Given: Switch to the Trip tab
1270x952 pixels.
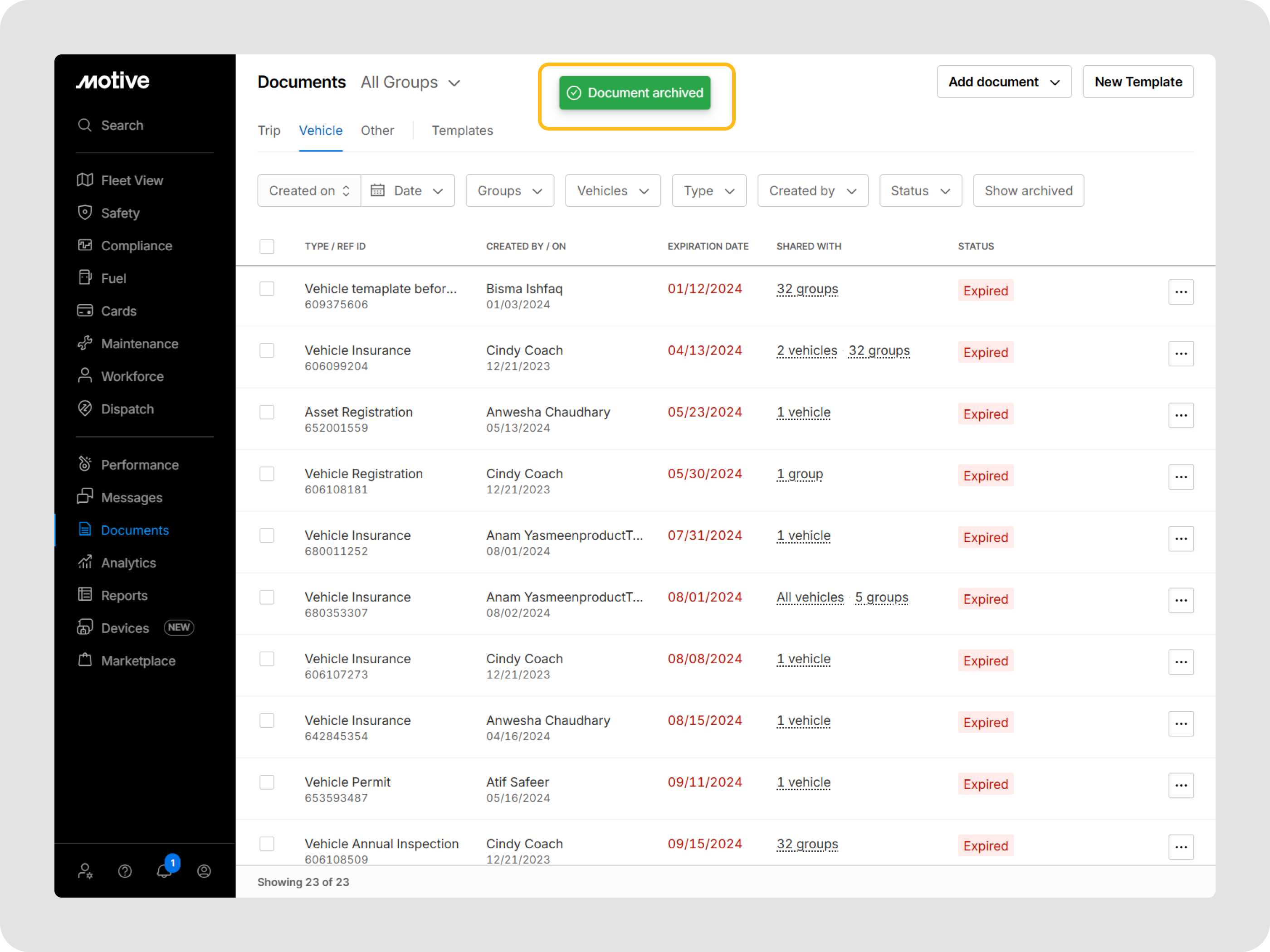Looking at the screenshot, I should point(269,131).
